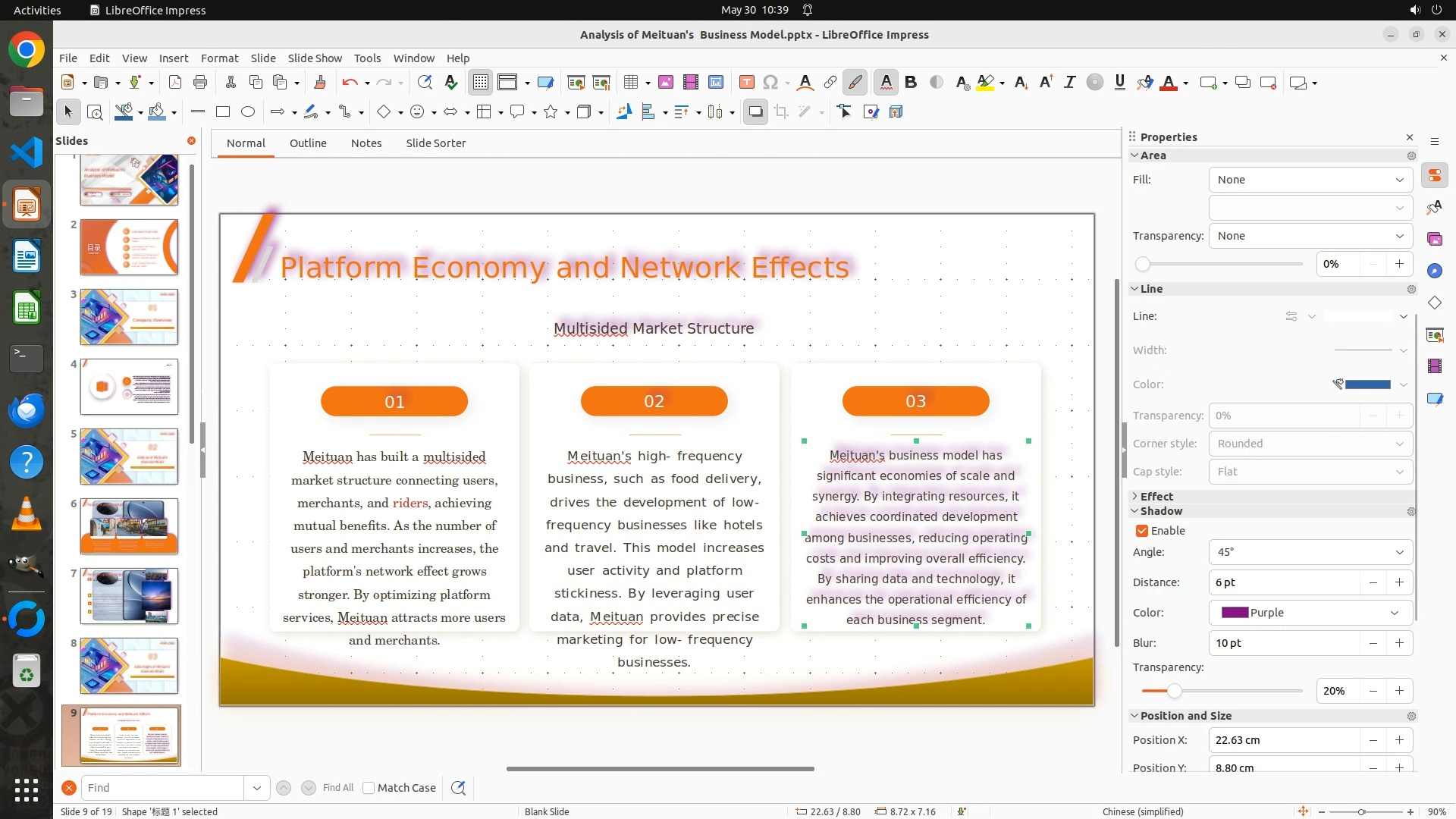Open the Fill type dropdown
This screenshot has width=1456, height=819.
pyautogui.click(x=1399, y=180)
